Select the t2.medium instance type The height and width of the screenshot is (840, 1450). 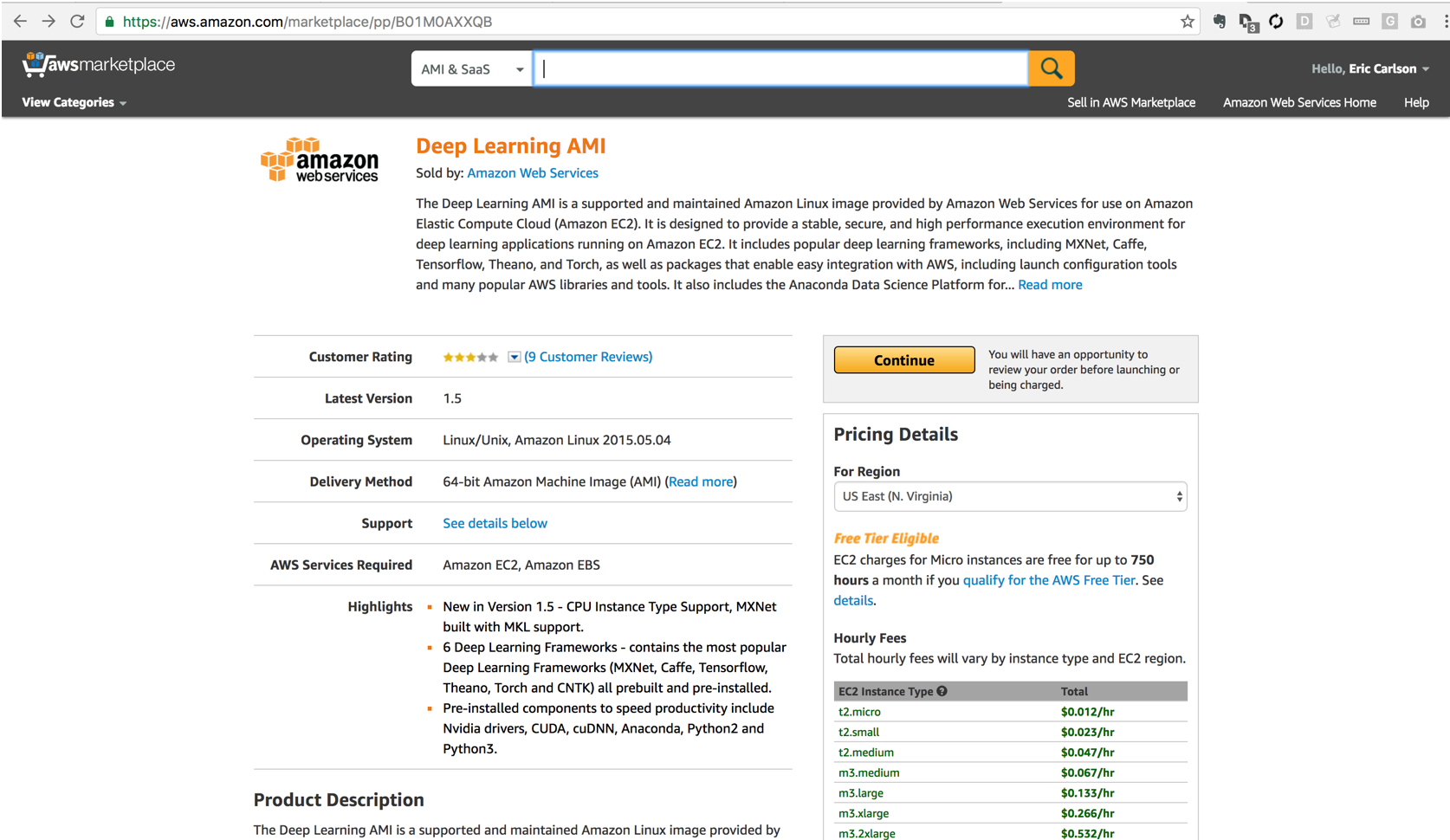click(865, 753)
